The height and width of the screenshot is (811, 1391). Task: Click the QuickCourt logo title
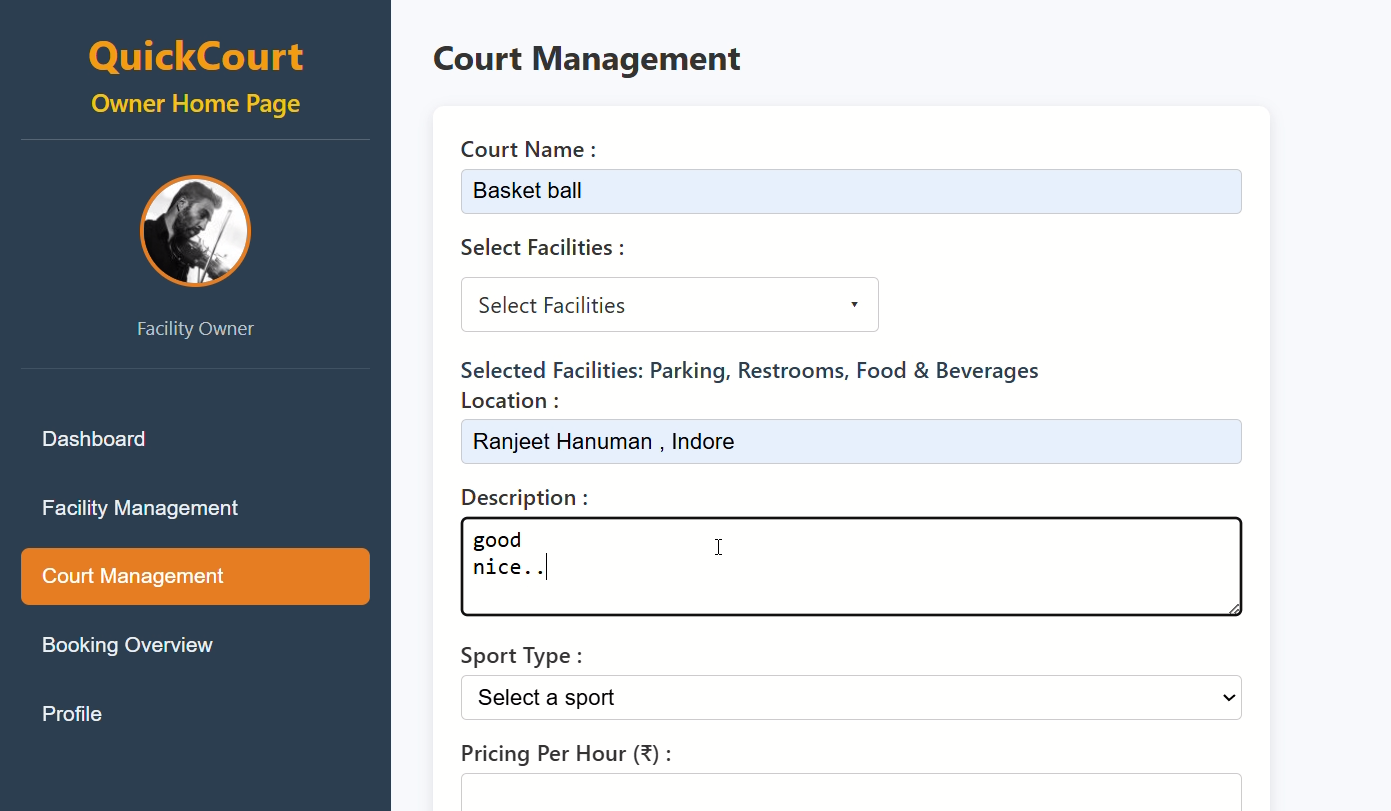(195, 56)
